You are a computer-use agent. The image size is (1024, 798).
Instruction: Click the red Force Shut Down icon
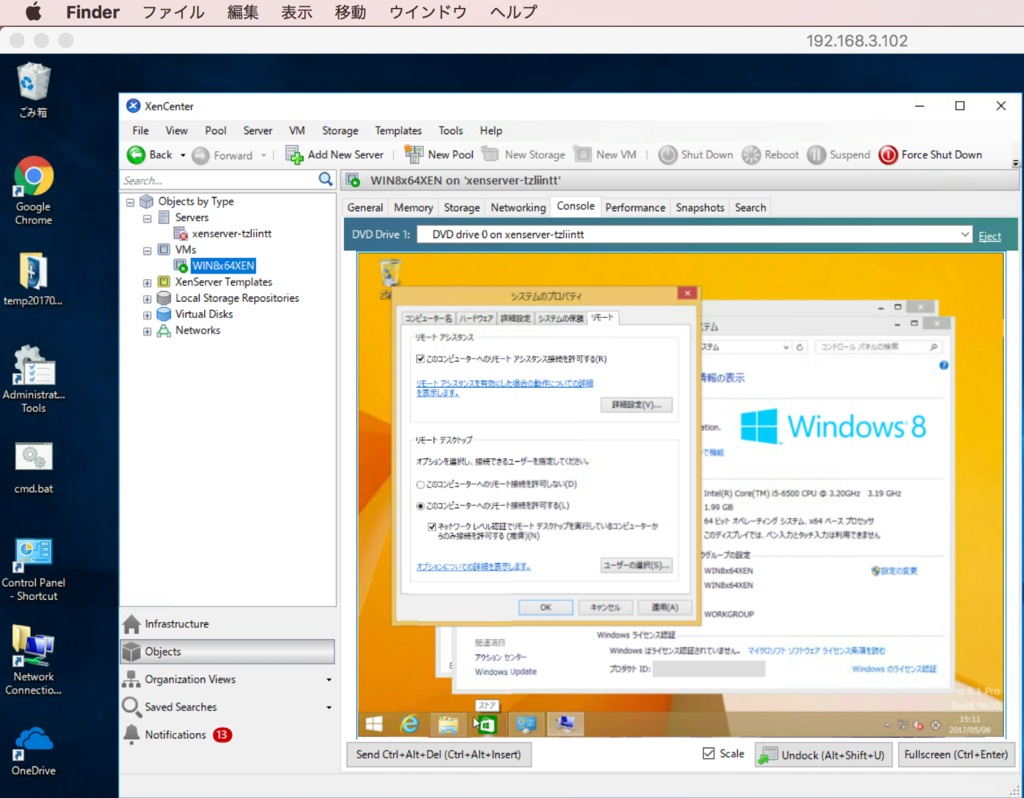coord(888,155)
